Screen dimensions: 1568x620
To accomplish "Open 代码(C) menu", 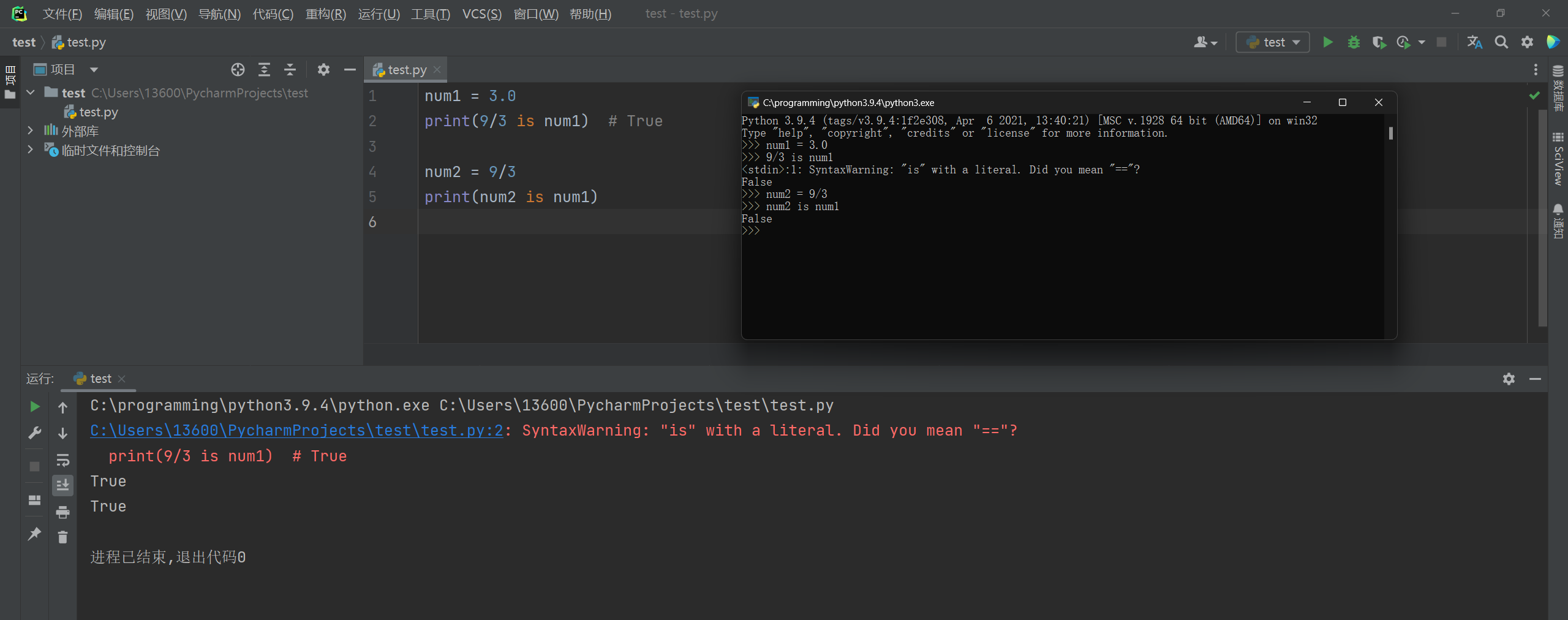I will pos(273,13).
